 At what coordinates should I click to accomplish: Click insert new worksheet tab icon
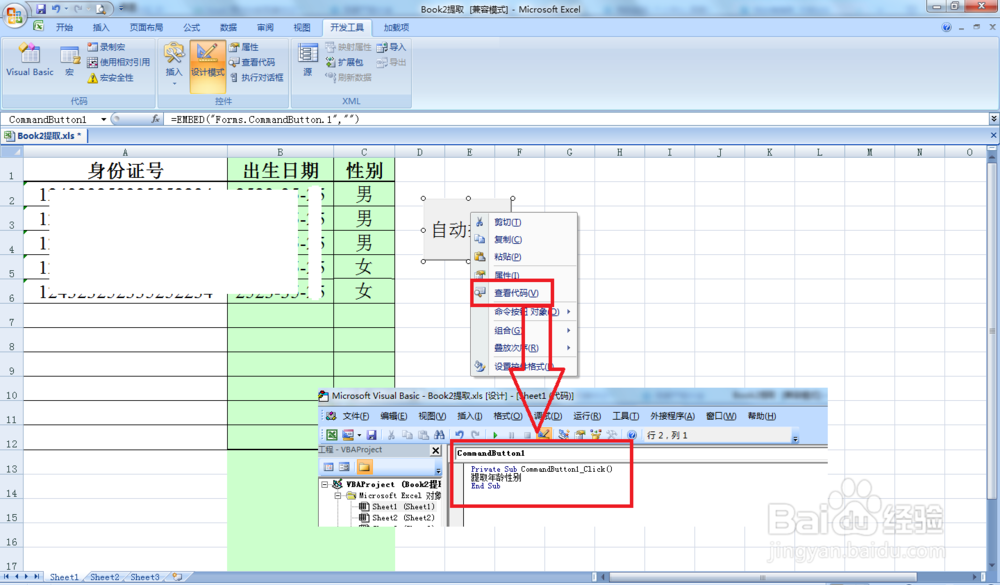(x=177, y=577)
